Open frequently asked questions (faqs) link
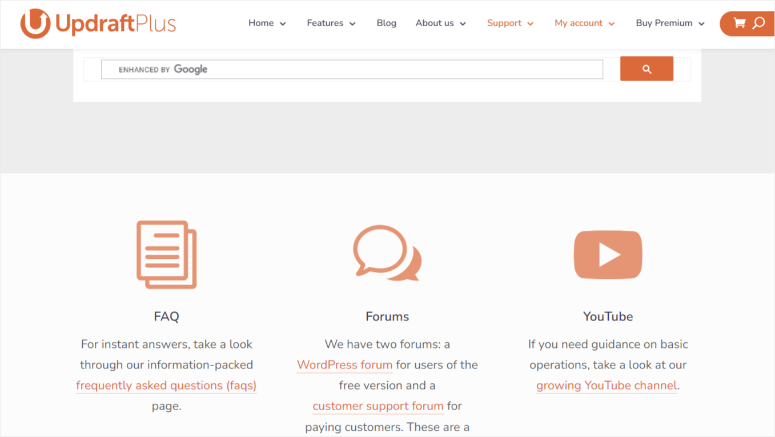This screenshot has height=437, width=775. tap(166, 385)
